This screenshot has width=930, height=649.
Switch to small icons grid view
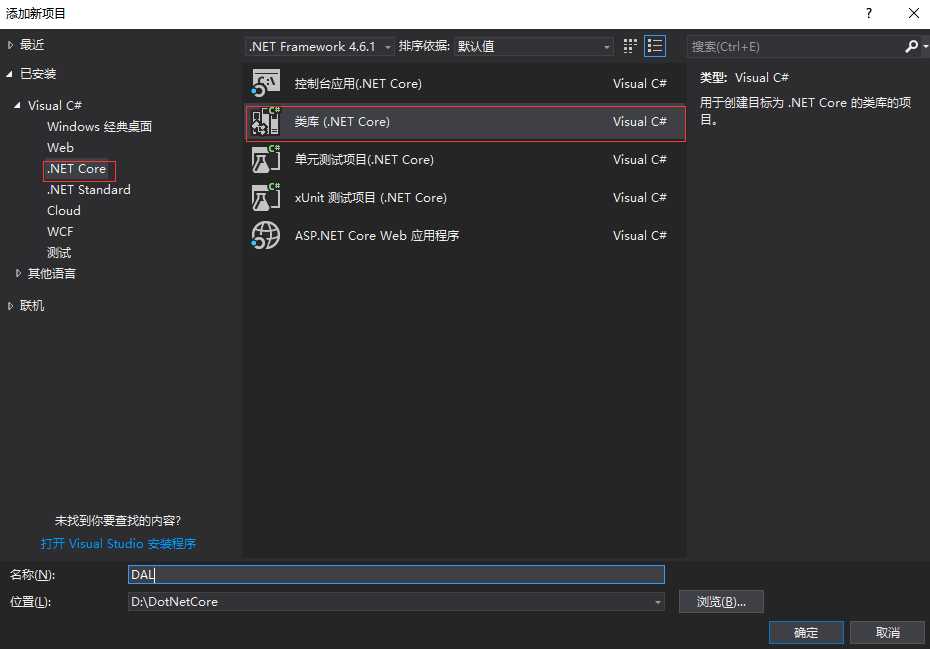(x=630, y=46)
